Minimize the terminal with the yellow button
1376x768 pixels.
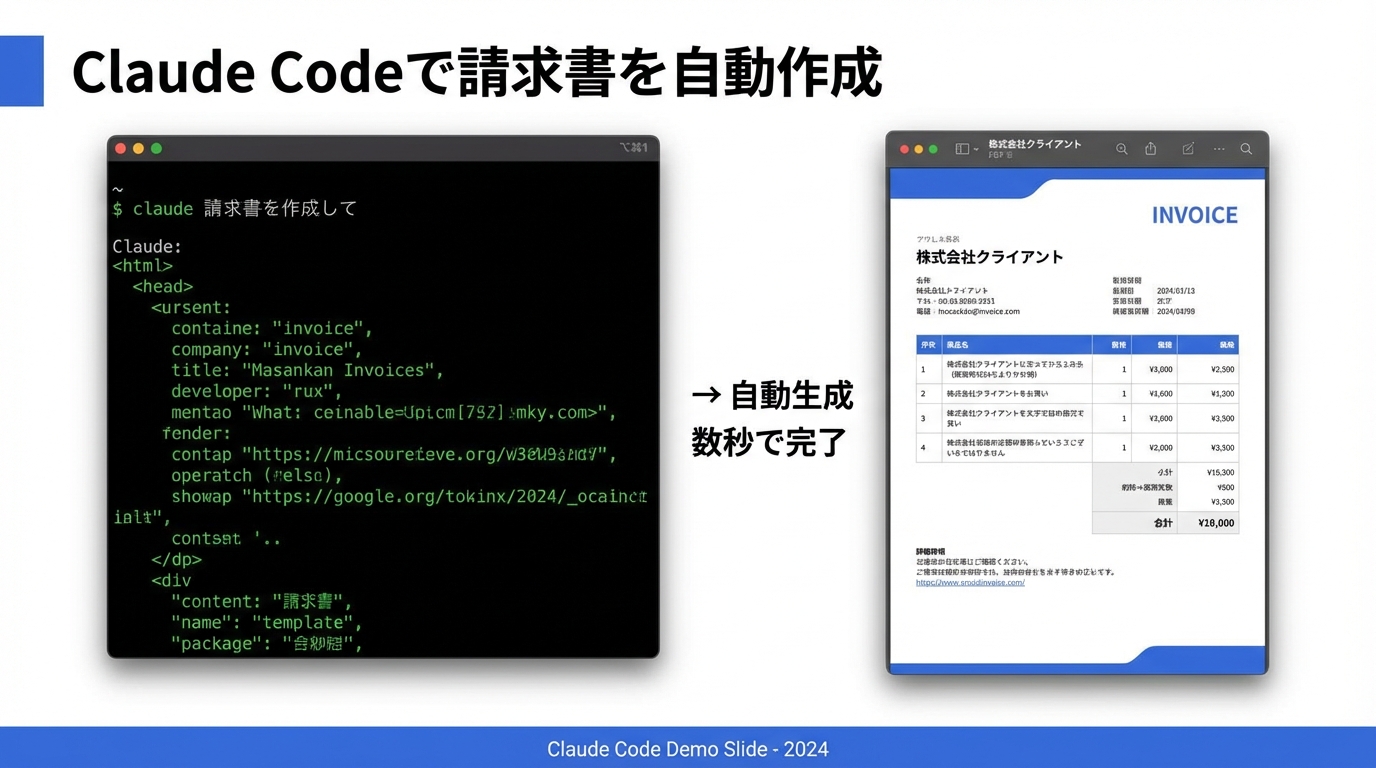point(138,148)
